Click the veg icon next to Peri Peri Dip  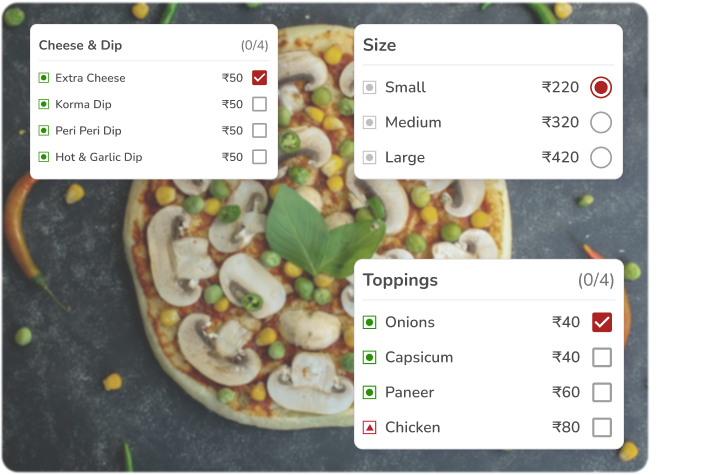pyautogui.click(x=43, y=130)
